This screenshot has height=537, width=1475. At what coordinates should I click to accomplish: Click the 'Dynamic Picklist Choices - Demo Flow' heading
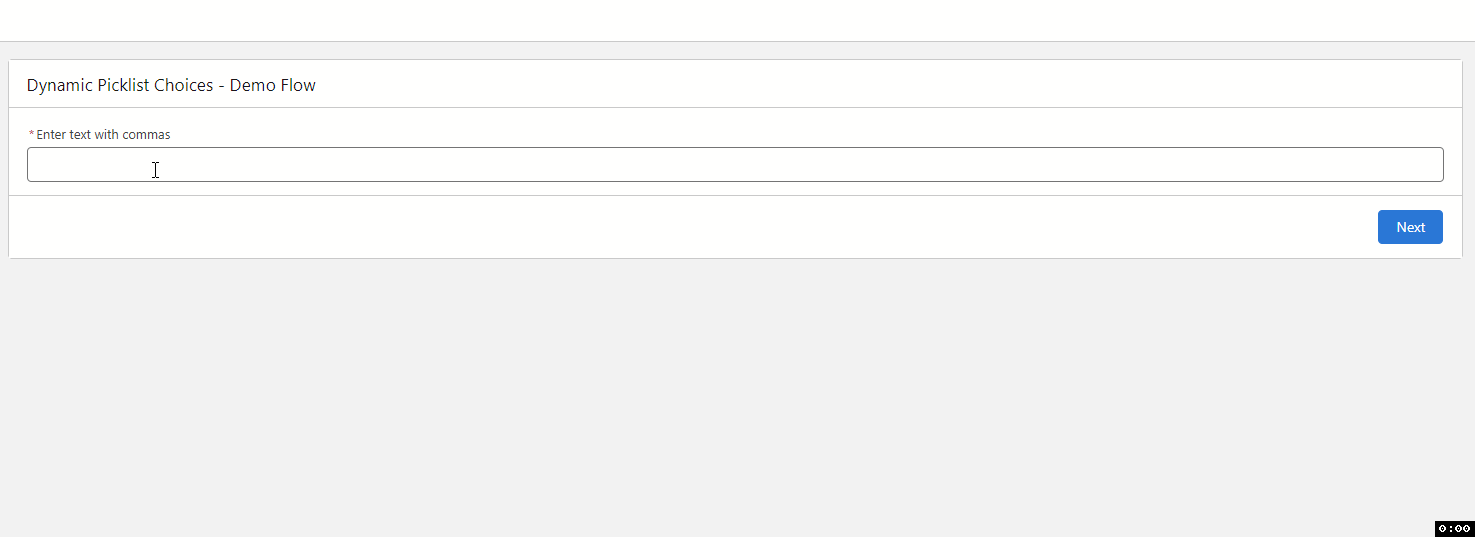click(171, 85)
